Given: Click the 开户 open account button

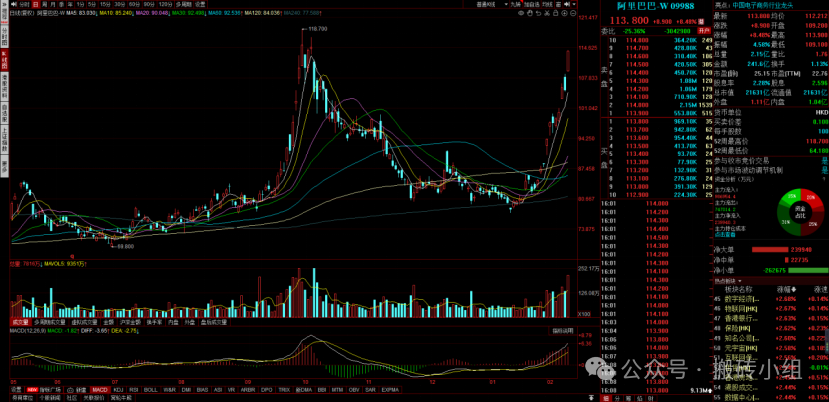Looking at the screenshot, I should point(704,31).
